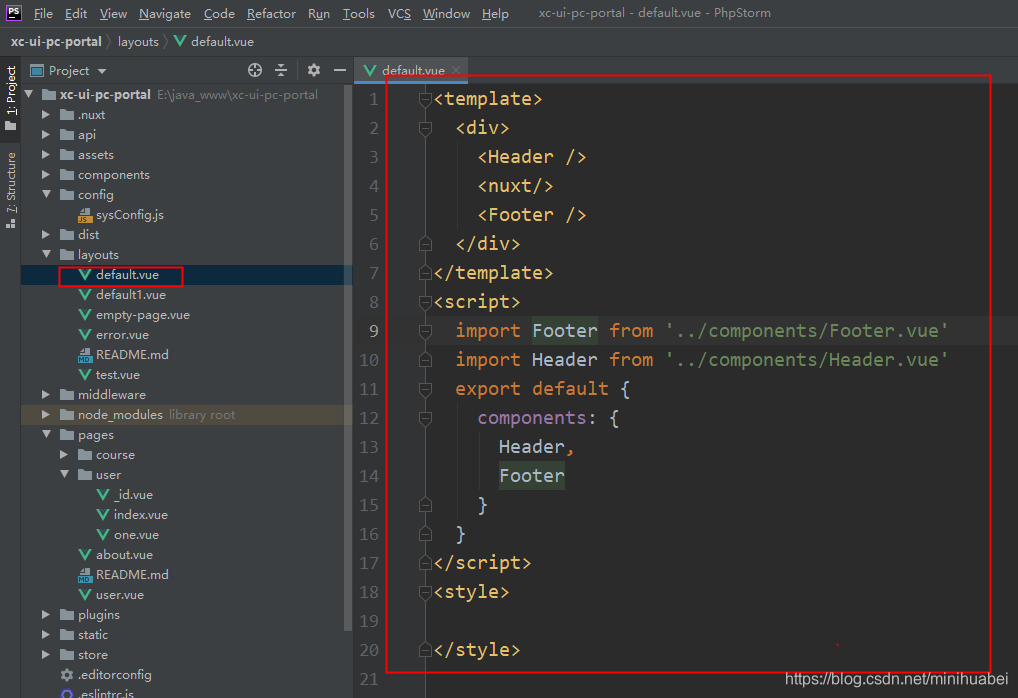This screenshot has height=698, width=1018.
Task: Expand the .nuxt folder
Action: coord(46,115)
